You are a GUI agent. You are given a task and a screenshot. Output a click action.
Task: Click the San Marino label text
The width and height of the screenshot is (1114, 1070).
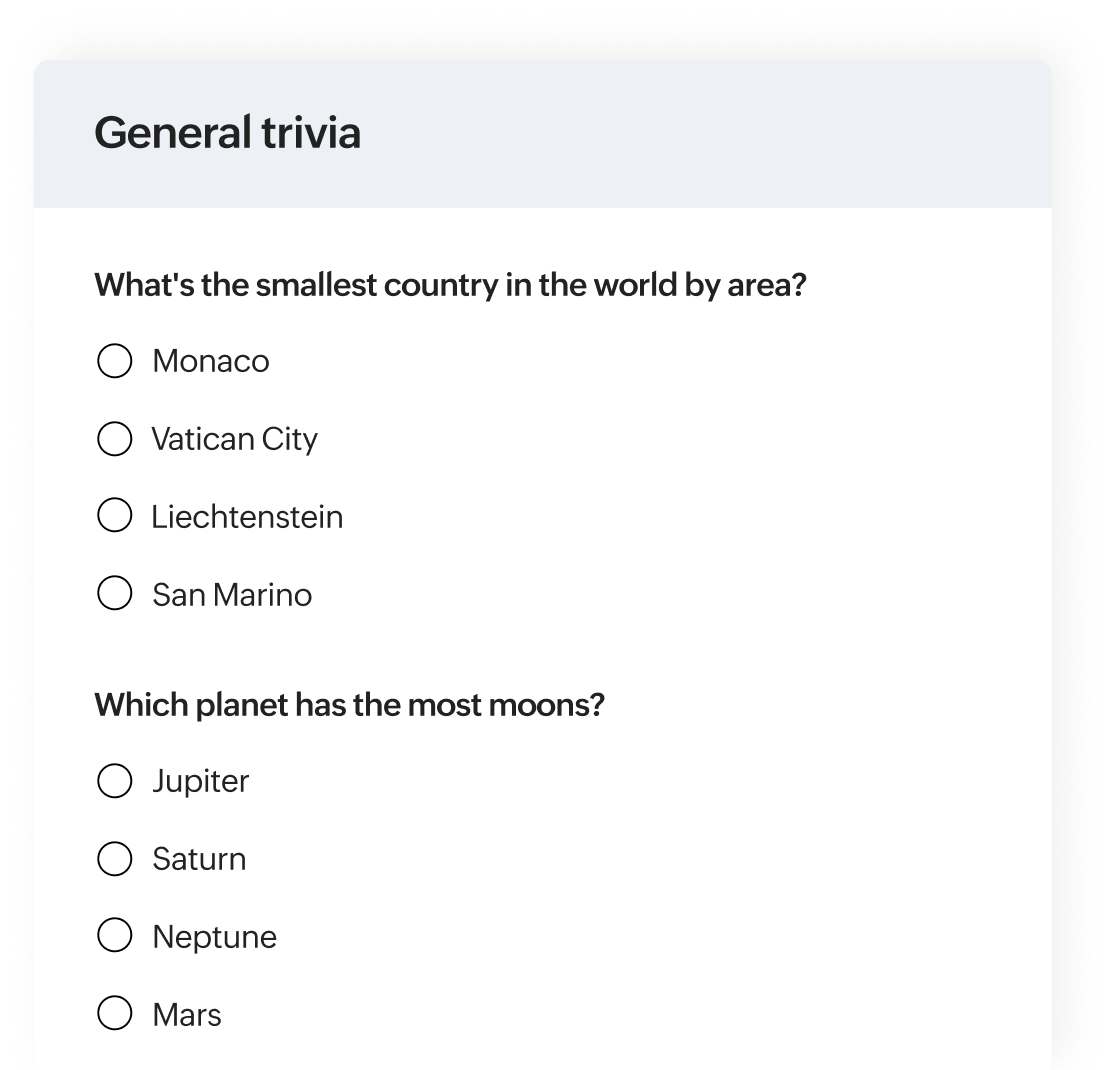tap(231, 594)
